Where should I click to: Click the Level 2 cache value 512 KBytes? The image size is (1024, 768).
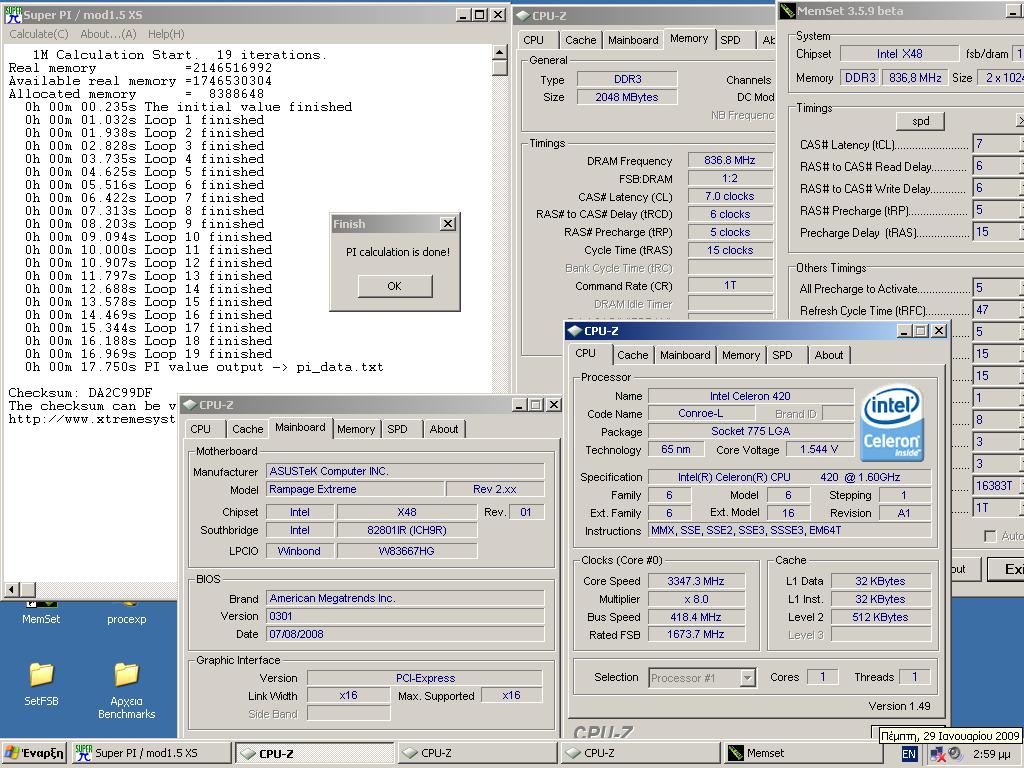[x=880, y=617]
